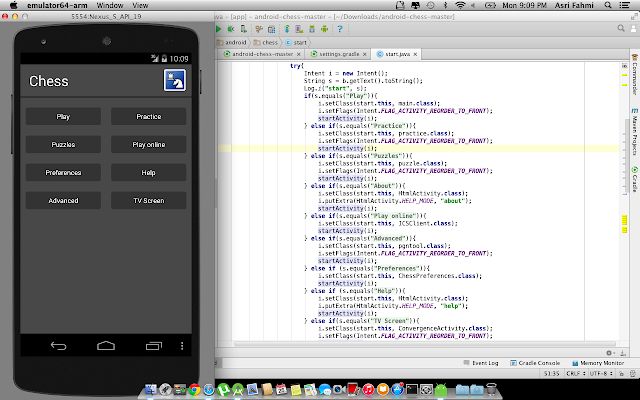
Task: Open the emulator64-arm application menu
Action: pyautogui.click(x=57, y=5)
